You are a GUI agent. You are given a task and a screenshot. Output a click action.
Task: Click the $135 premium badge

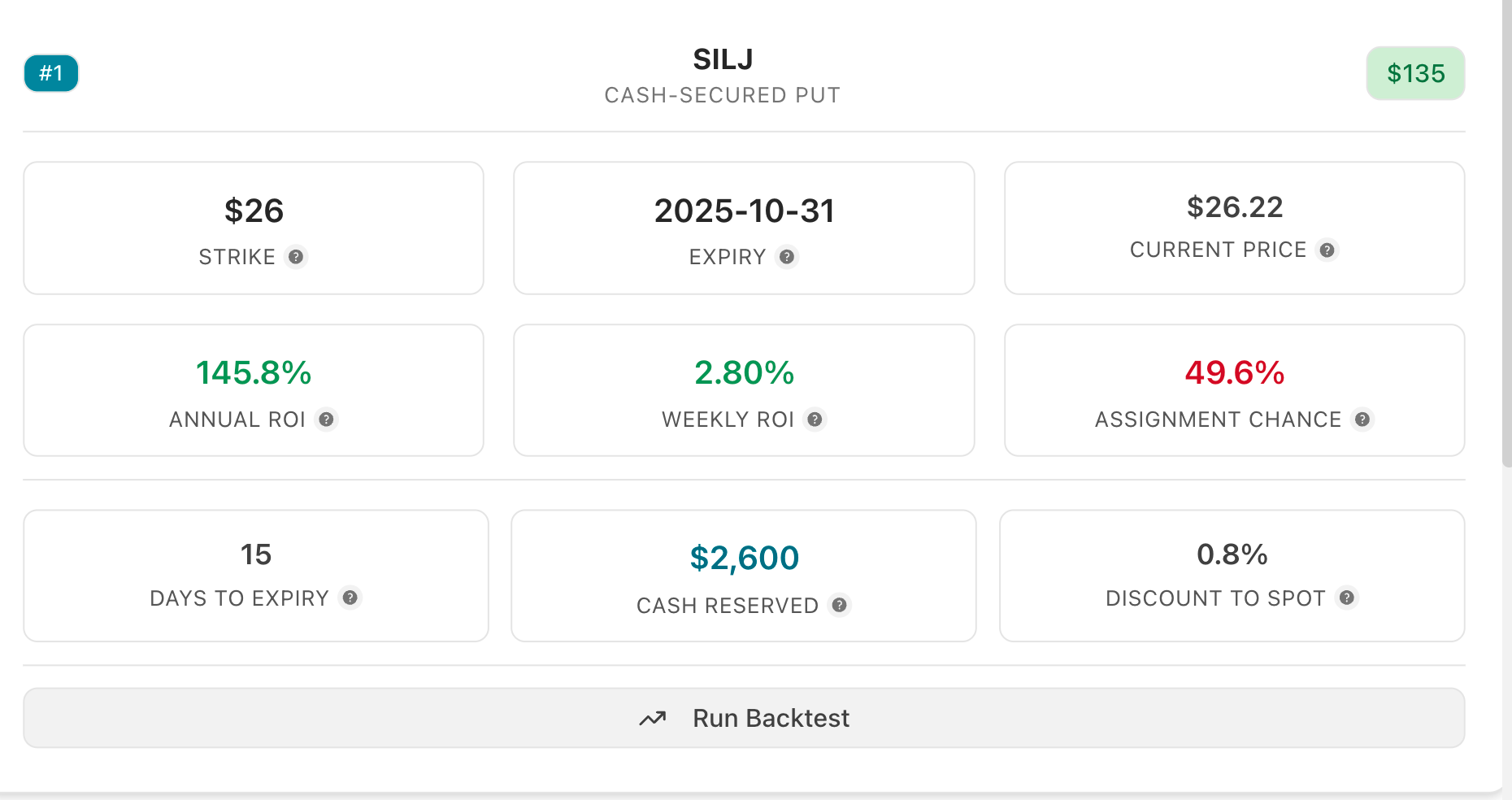tap(1415, 73)
